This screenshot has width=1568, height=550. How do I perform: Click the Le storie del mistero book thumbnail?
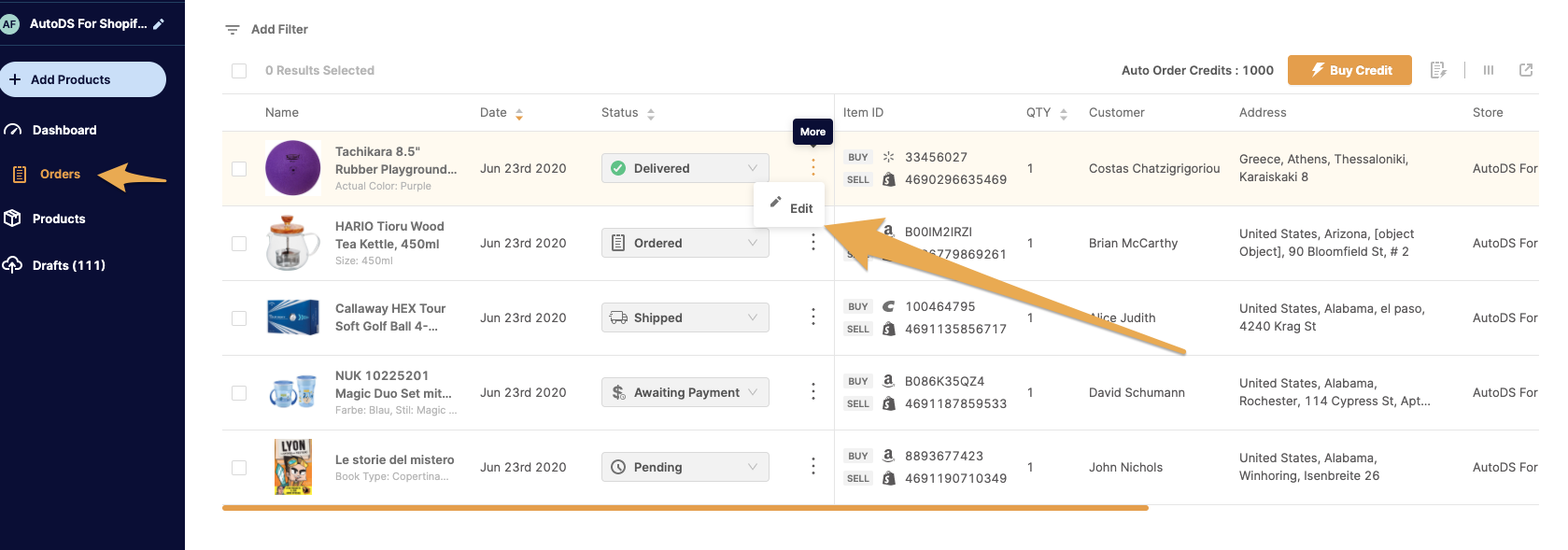(x=293, y=467)
